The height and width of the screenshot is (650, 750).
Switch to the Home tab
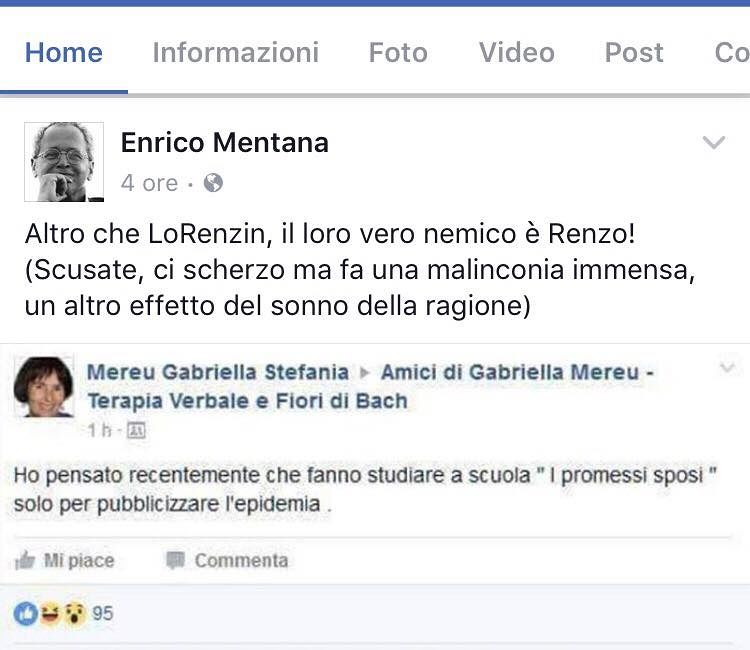64,52
